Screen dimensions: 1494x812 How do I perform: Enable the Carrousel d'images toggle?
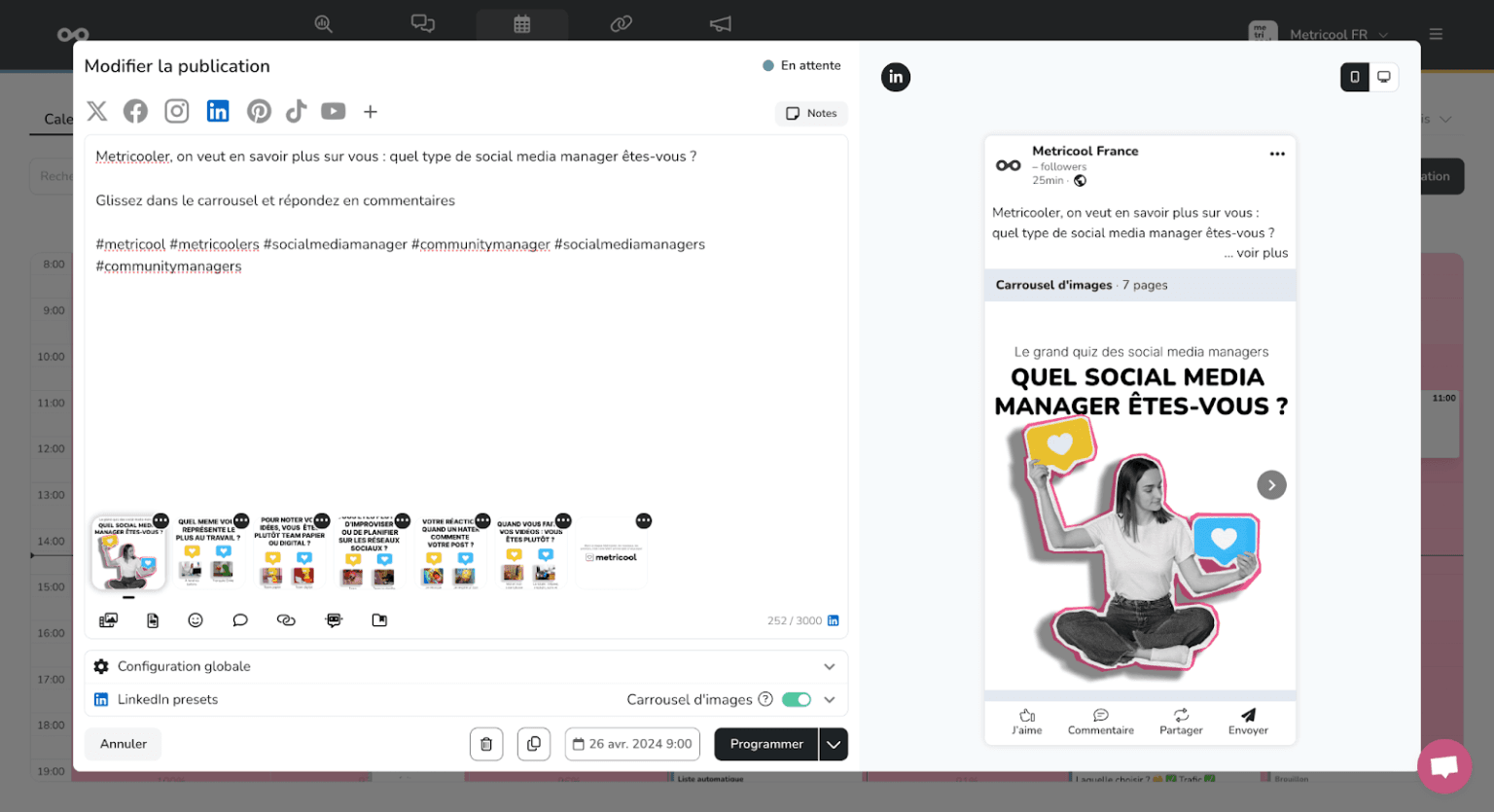coord(797,699)
